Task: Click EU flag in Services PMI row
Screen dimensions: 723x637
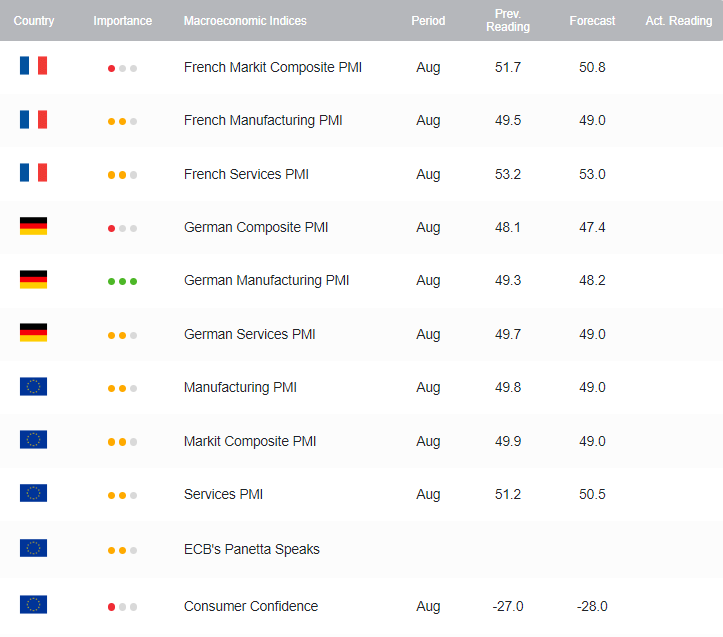Action: coord(33,493)
